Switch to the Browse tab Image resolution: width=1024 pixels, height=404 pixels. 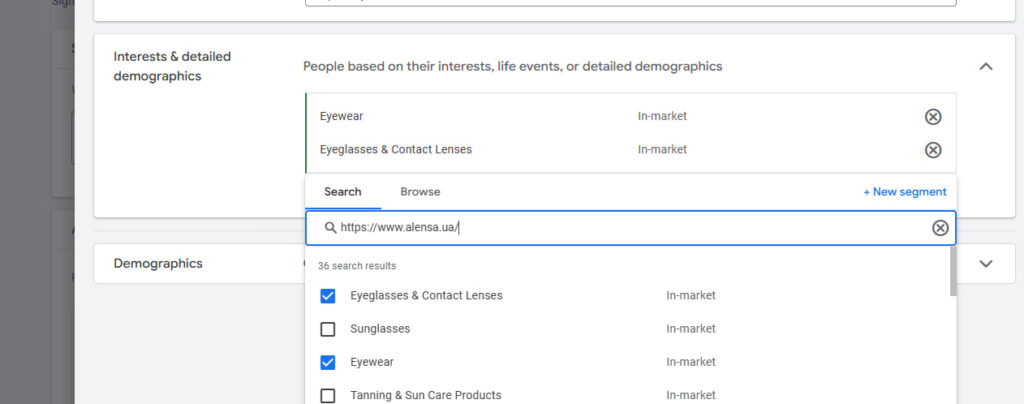pos(420,192)
